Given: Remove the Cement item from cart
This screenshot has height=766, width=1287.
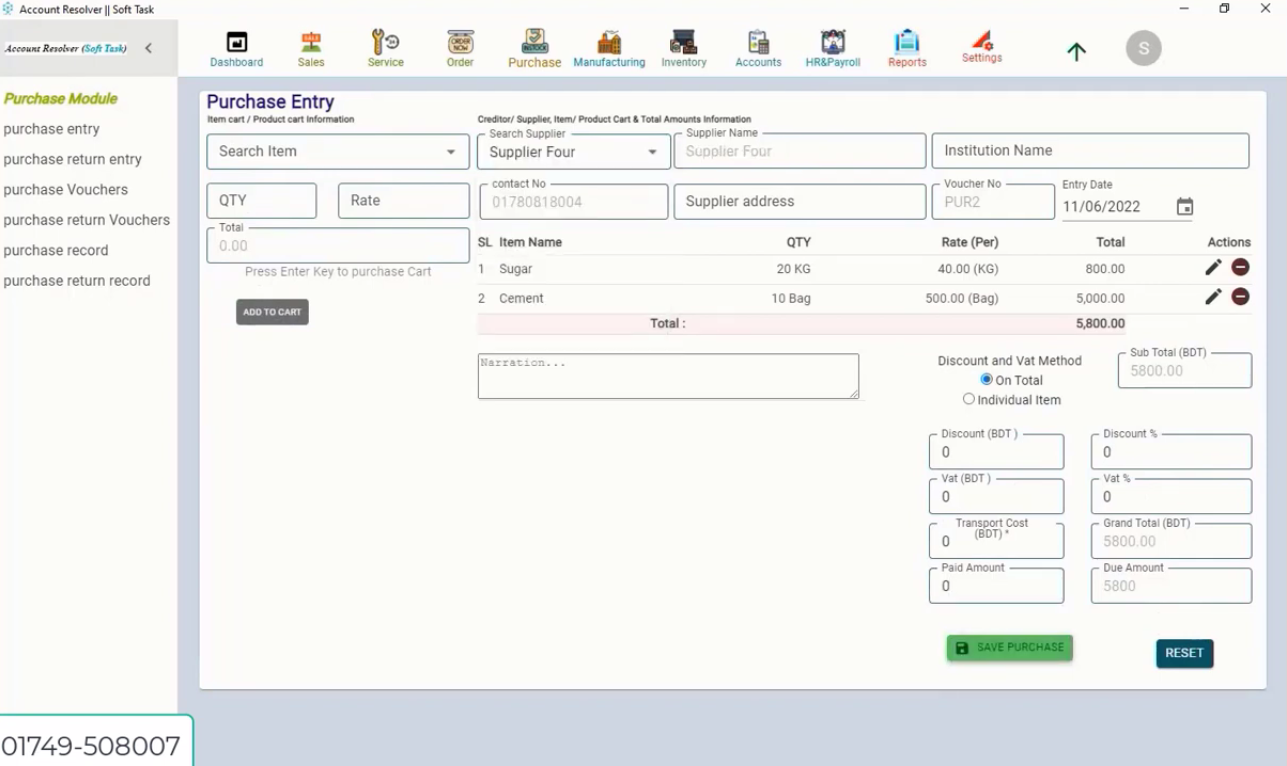Looking at the screenshot, I should (x=1240, y=297).
